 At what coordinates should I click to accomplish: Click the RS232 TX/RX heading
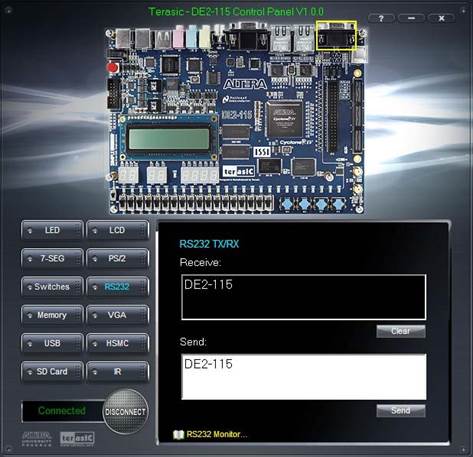coord(209,244)
